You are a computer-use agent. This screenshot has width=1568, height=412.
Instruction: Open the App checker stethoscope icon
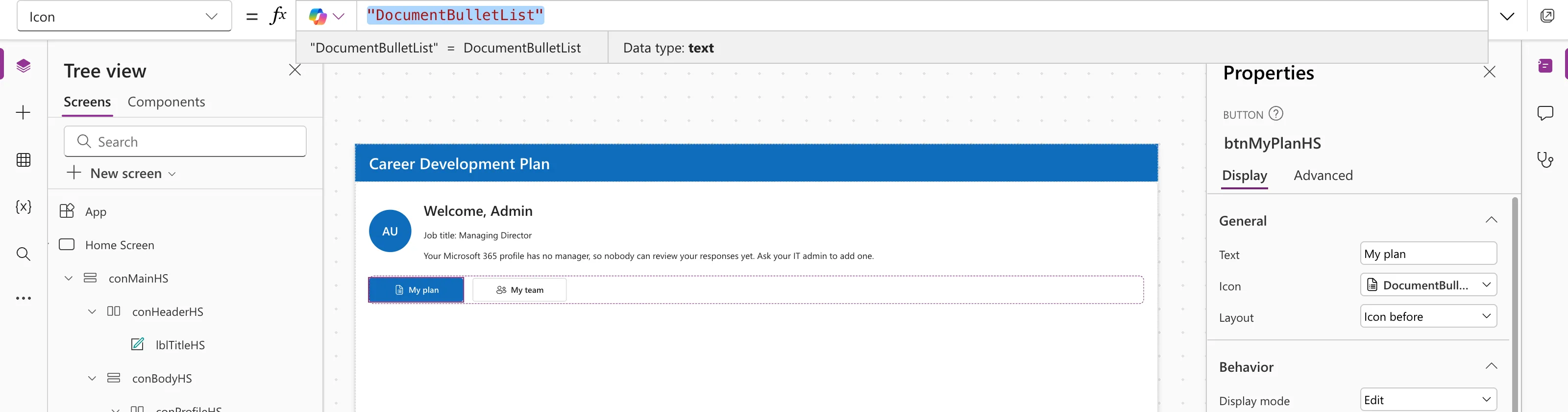pos(1545,160)
